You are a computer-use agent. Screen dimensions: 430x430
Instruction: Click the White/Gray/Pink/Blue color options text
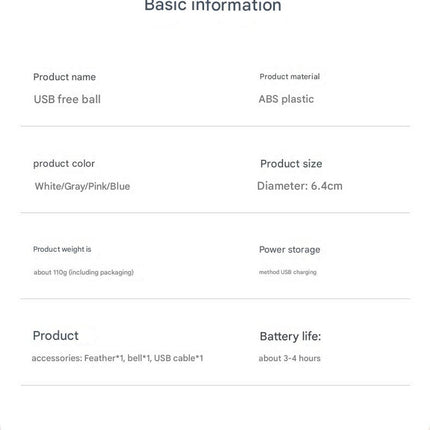tap(82, 186)
